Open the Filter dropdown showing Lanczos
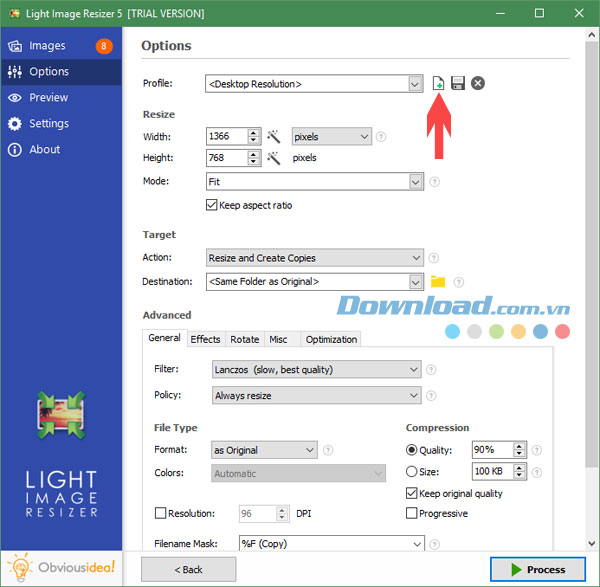Screen dimensions: 600x587 (x=317, y=369)
